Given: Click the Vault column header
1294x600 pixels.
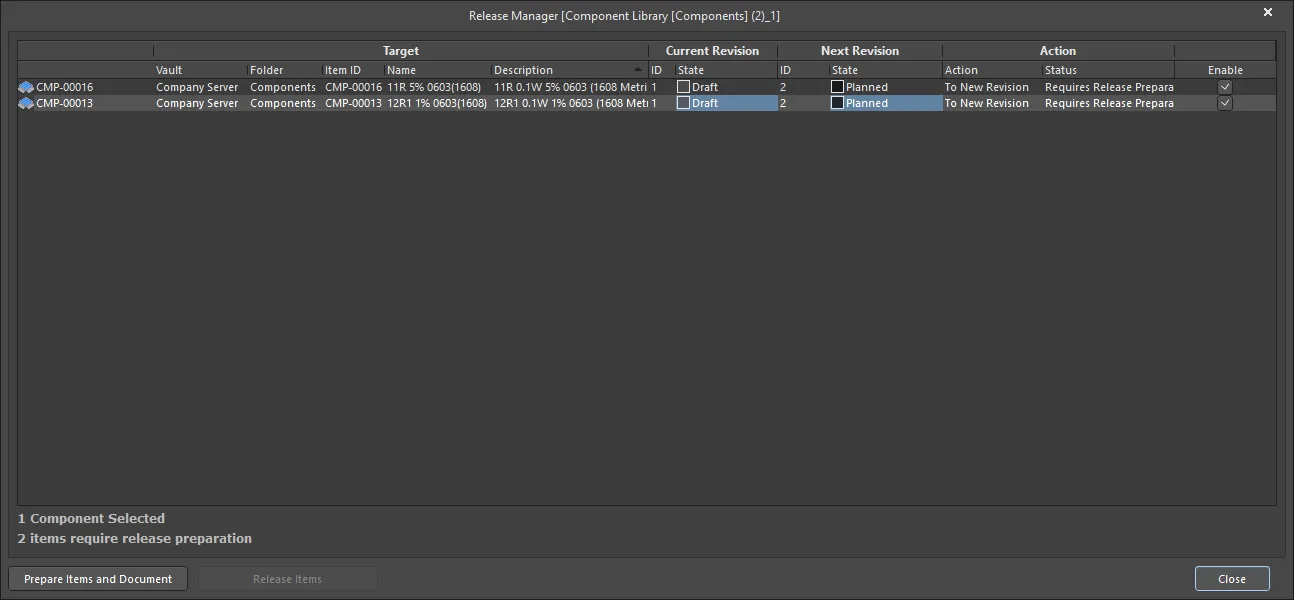Looking at the screenshot, I should click(200, 70).
